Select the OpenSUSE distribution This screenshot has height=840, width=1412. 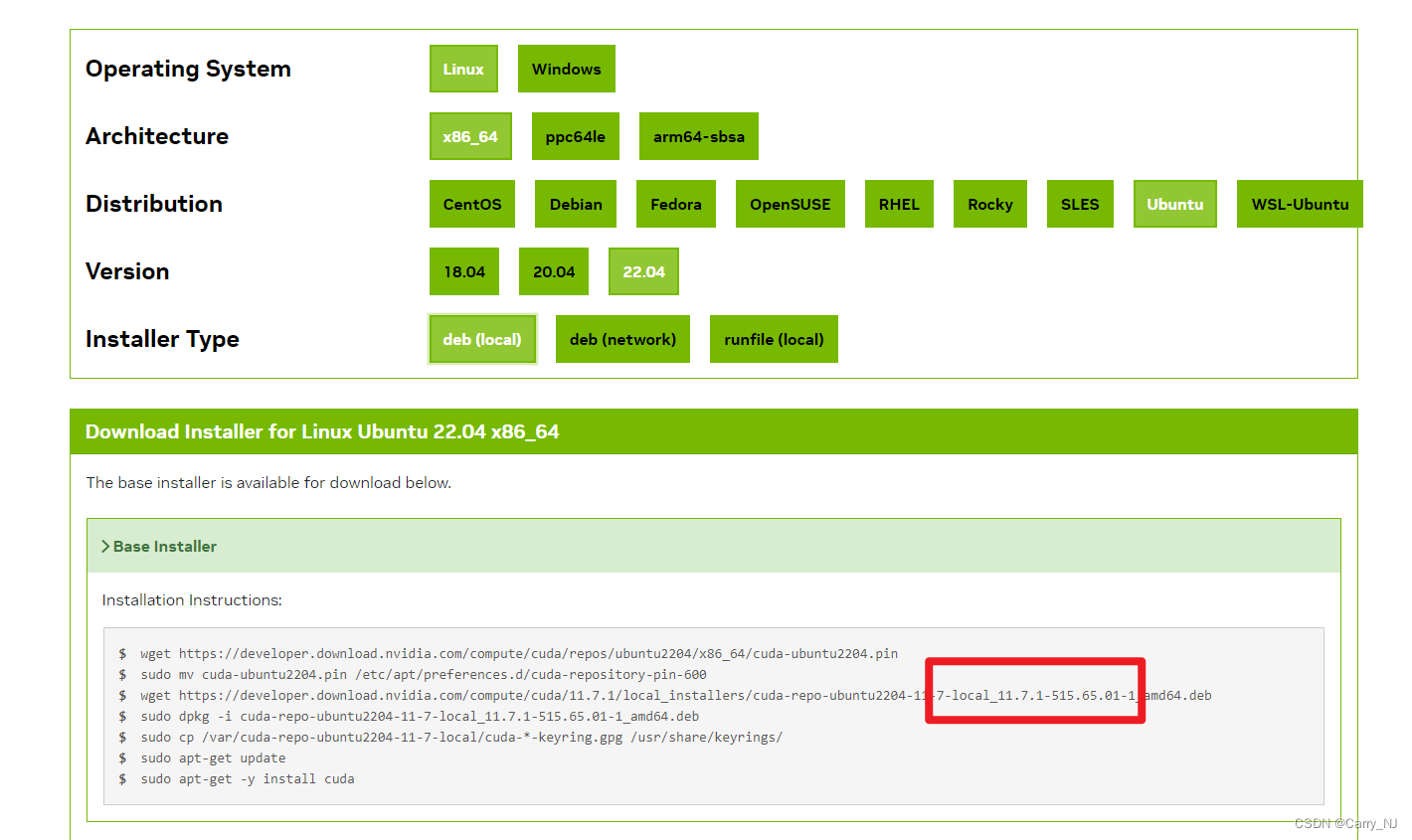pyautogui.click(x=791, y=204)
